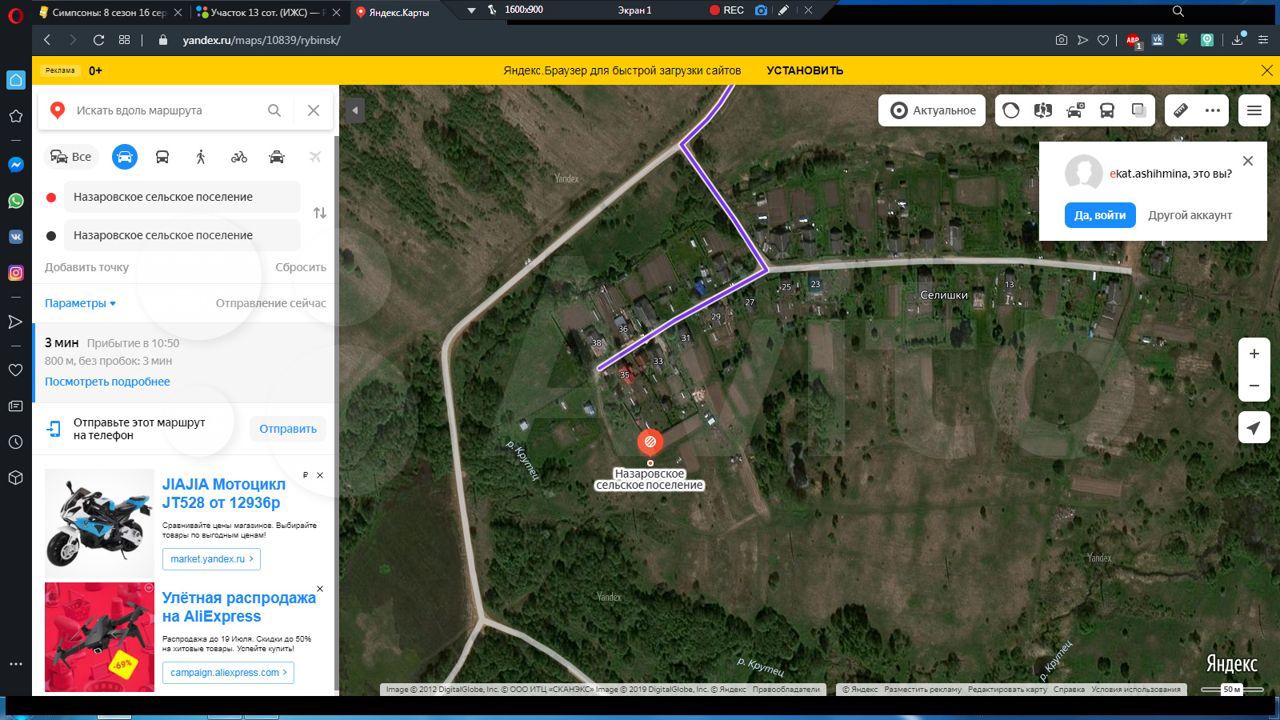
Task: Click the REC recording indicator
Action: (x=726, y=10)
